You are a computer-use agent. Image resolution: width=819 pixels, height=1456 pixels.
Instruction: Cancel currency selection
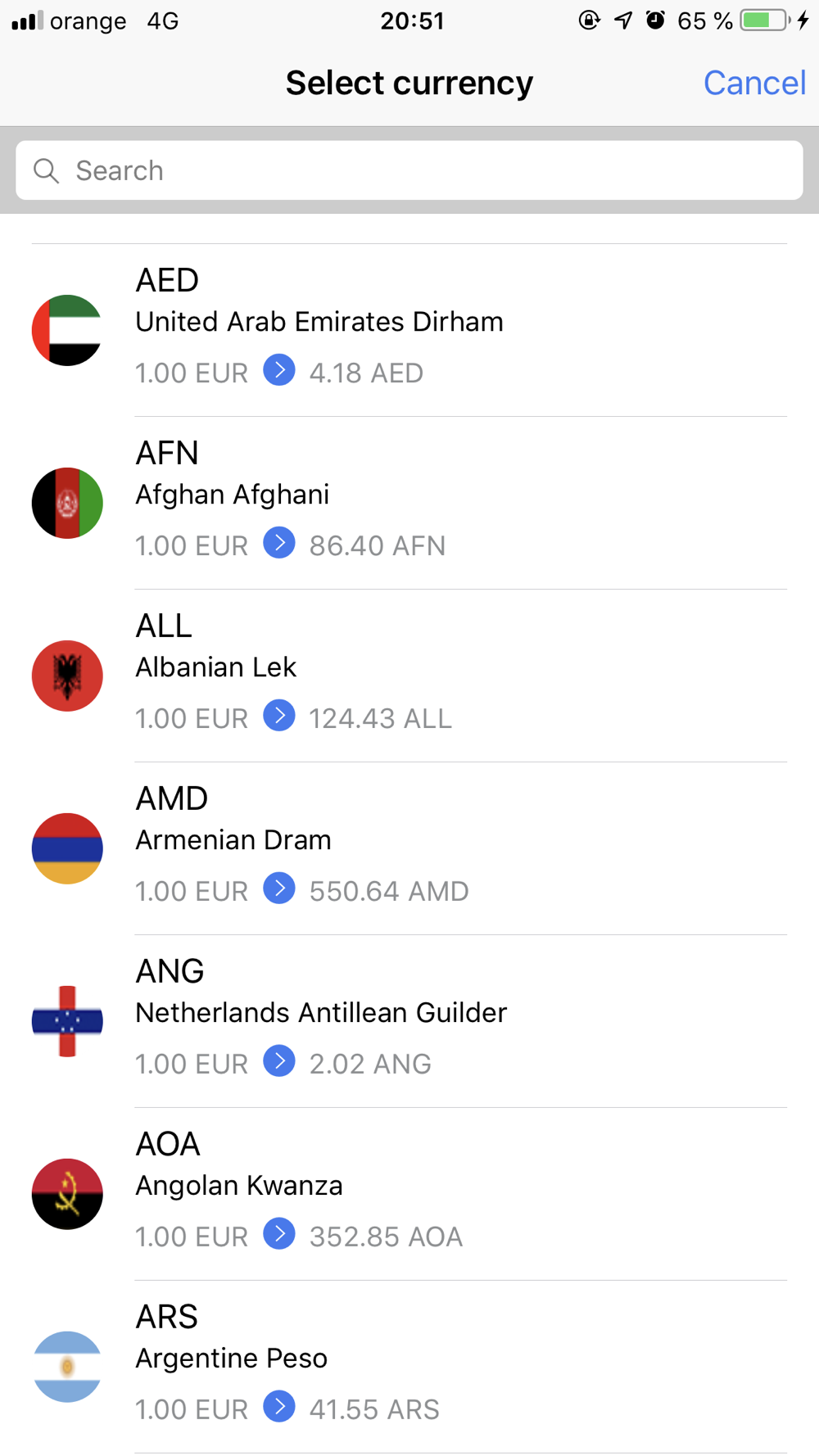point(754,83)
